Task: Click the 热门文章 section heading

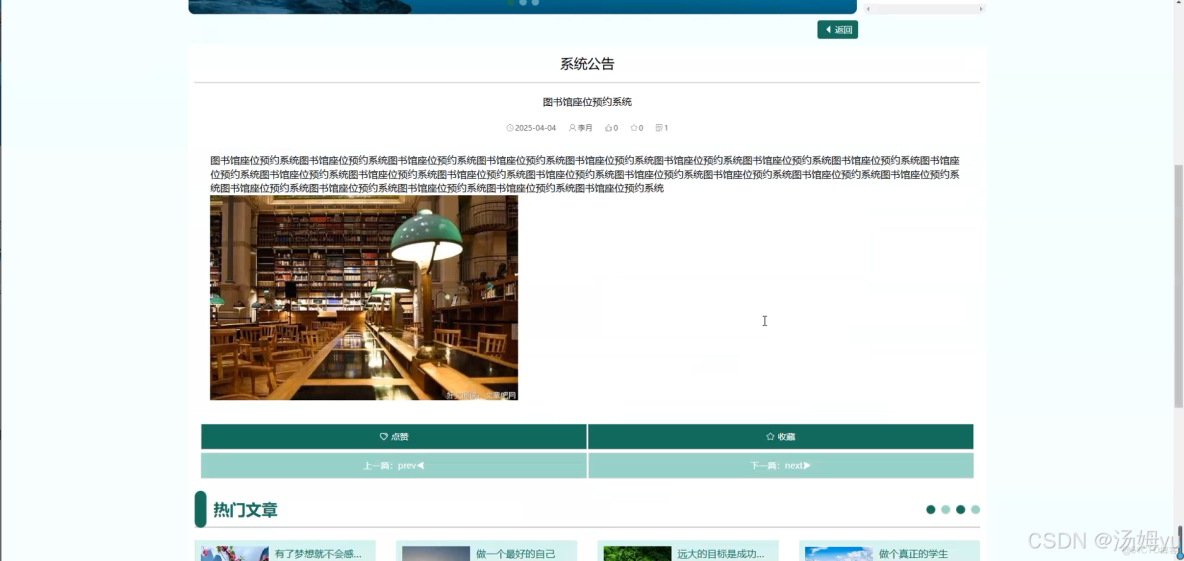Action: pyautogui.click(x=245, y=510)
